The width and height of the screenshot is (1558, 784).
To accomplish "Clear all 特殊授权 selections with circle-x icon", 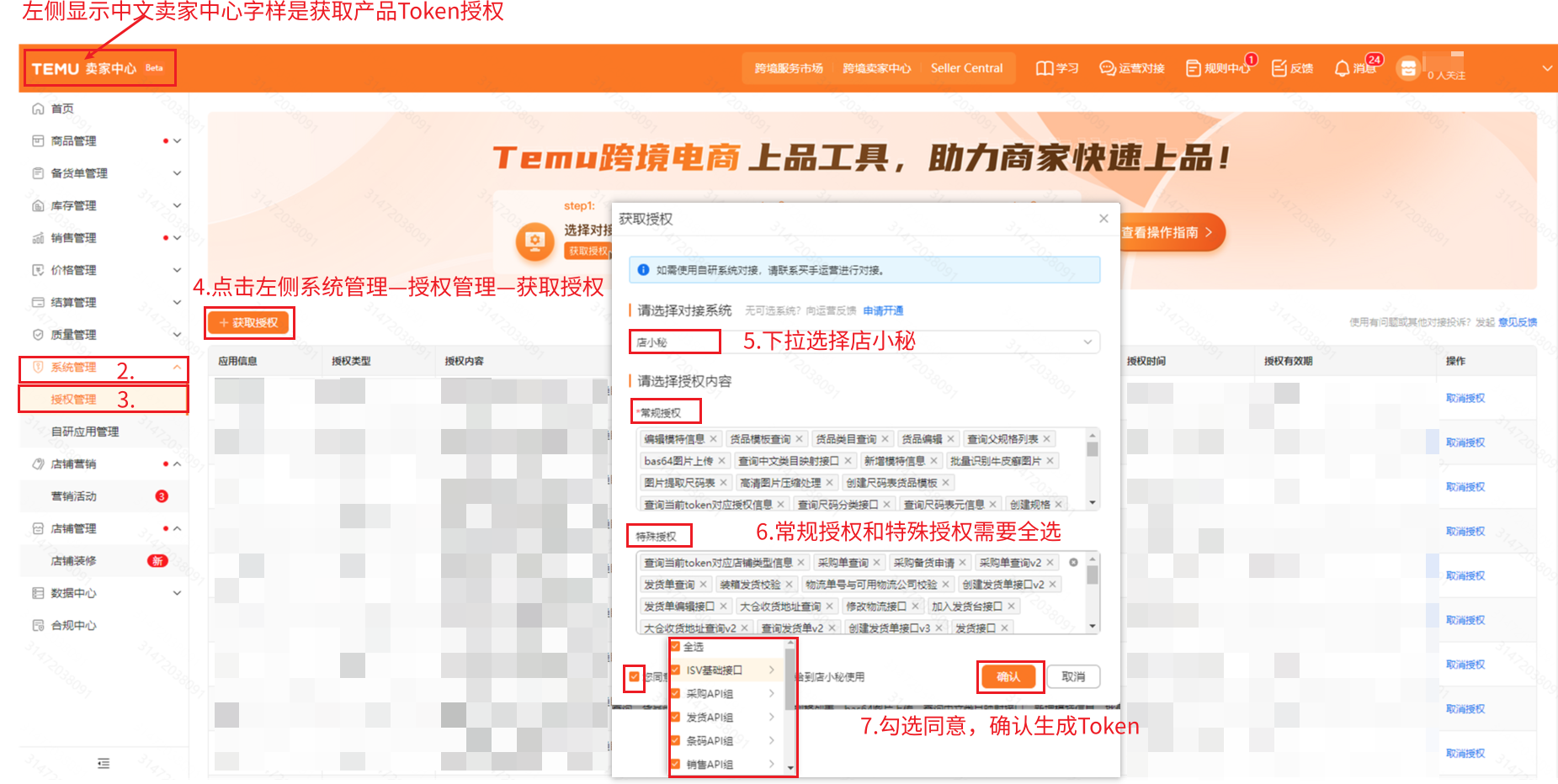I will coord(1073,563).
